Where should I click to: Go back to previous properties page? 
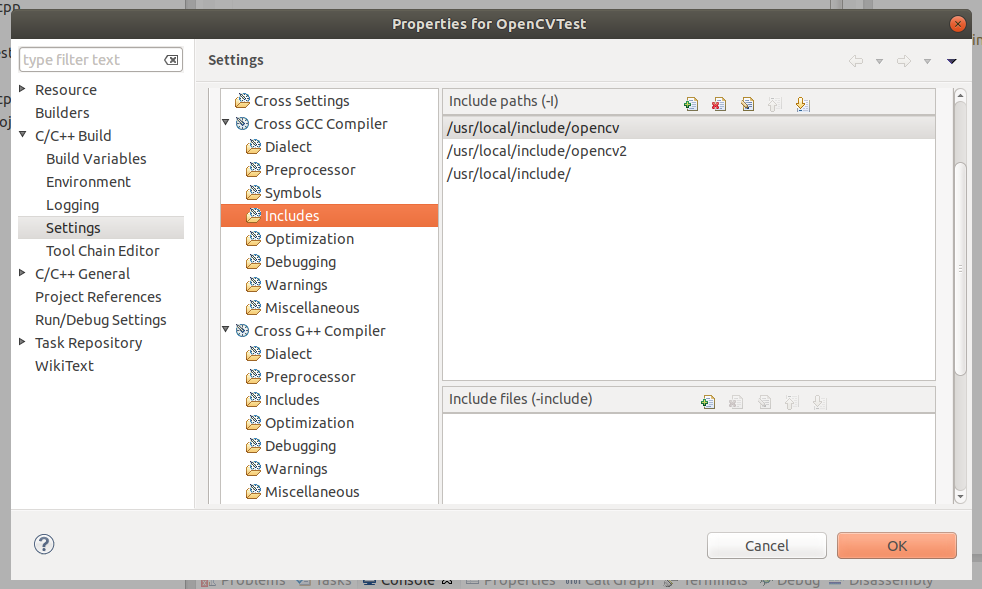point(855,61)
